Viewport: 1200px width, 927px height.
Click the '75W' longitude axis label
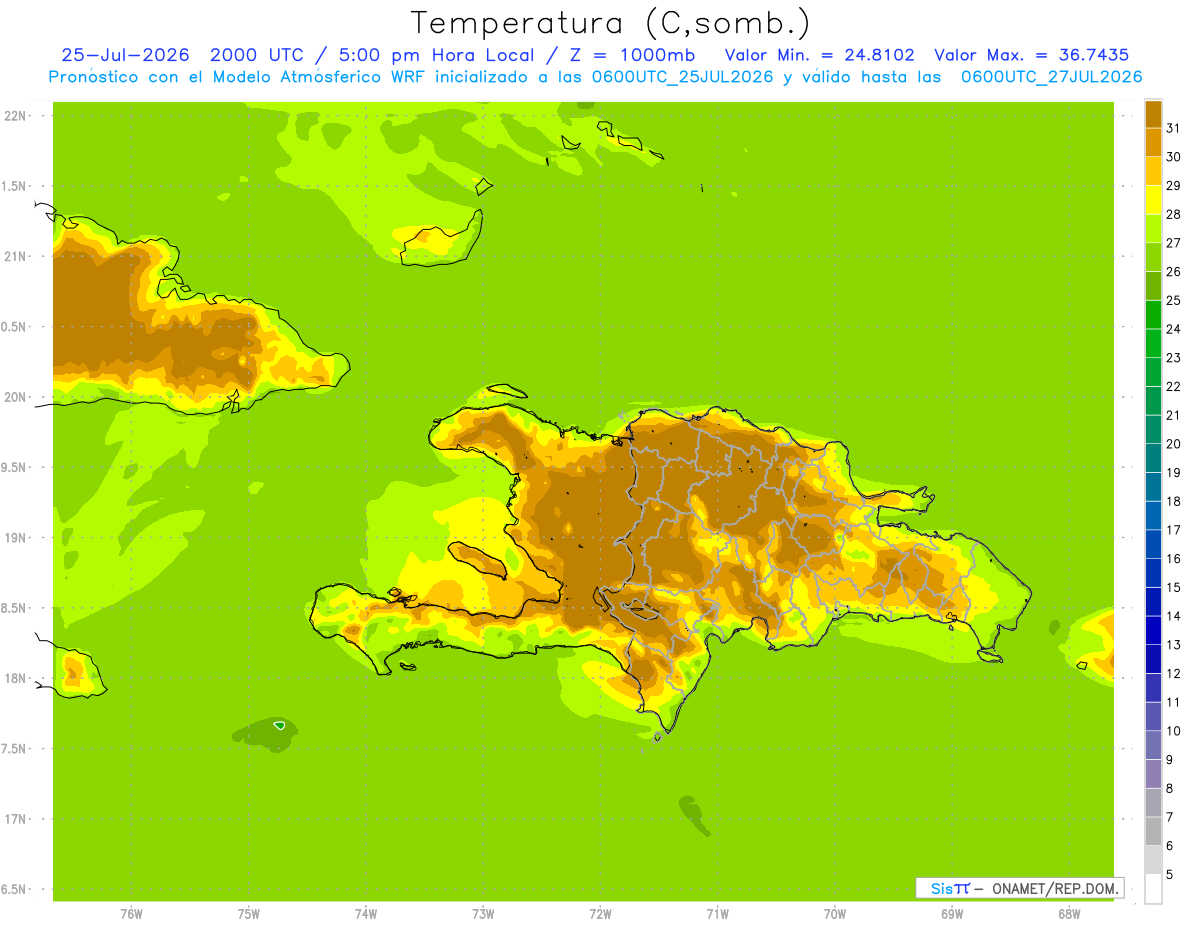(249, 914)
